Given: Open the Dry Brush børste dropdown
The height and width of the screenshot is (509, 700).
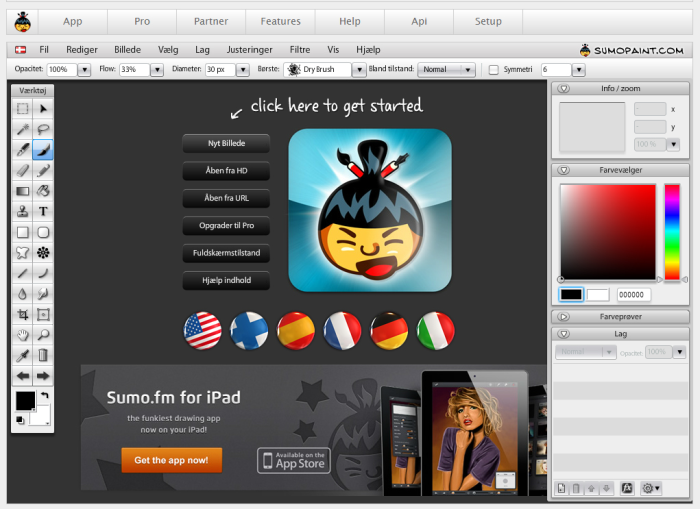Looking at the screenshot, I should [x=359, y=70].
